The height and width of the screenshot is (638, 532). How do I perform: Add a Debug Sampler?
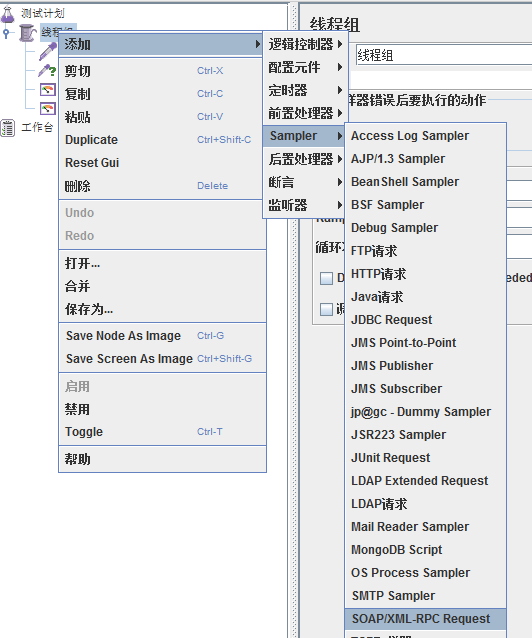click(x=425, y=228)
